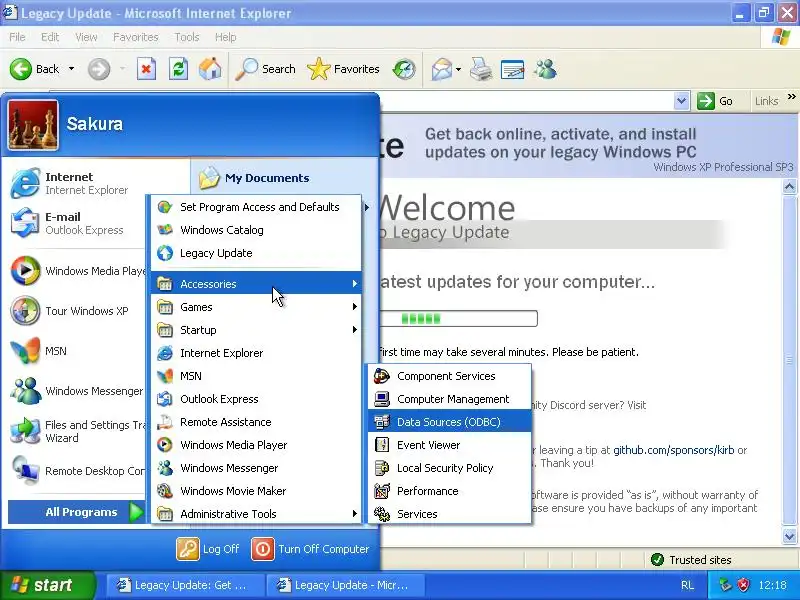Open Remote Assistance
Viewport: 800px width, 600px height.
[x=256, y=422]
